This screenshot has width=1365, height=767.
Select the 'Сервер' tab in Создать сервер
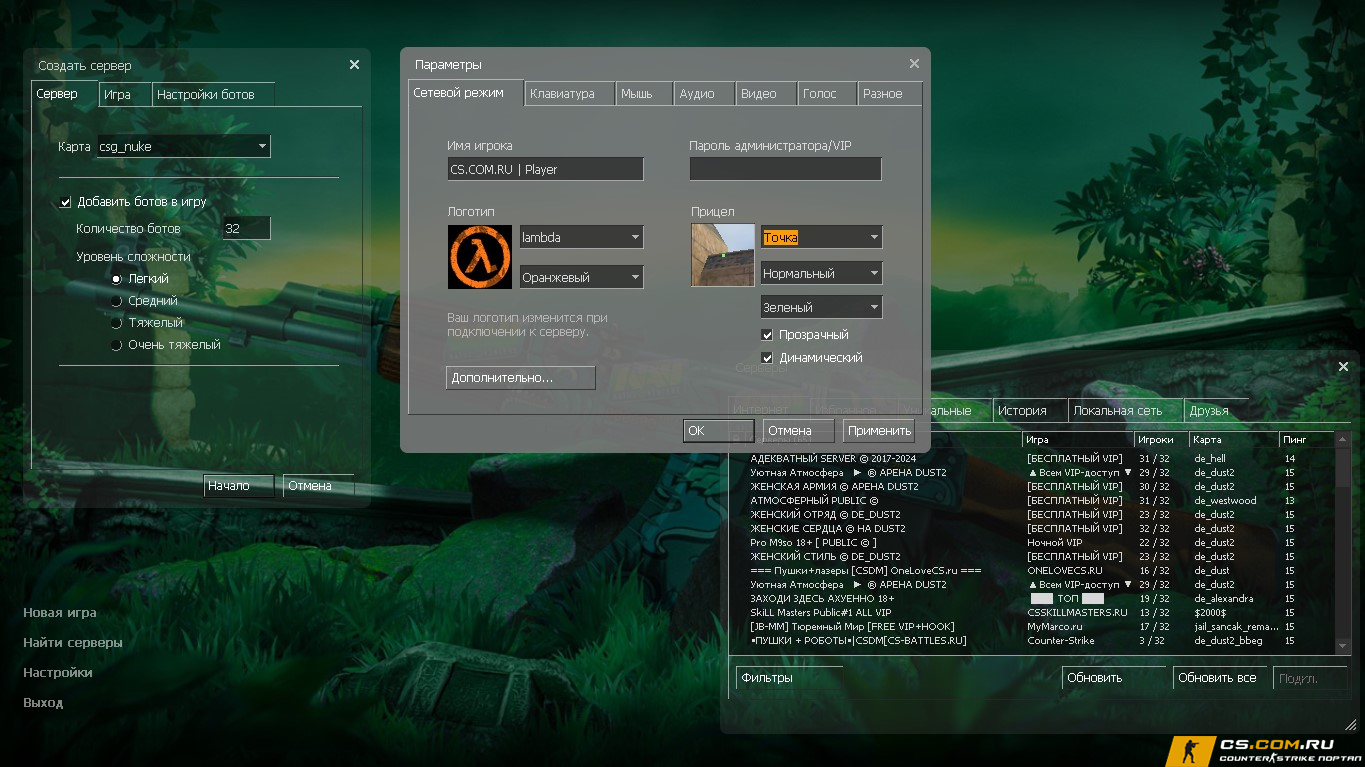(64, 93)
